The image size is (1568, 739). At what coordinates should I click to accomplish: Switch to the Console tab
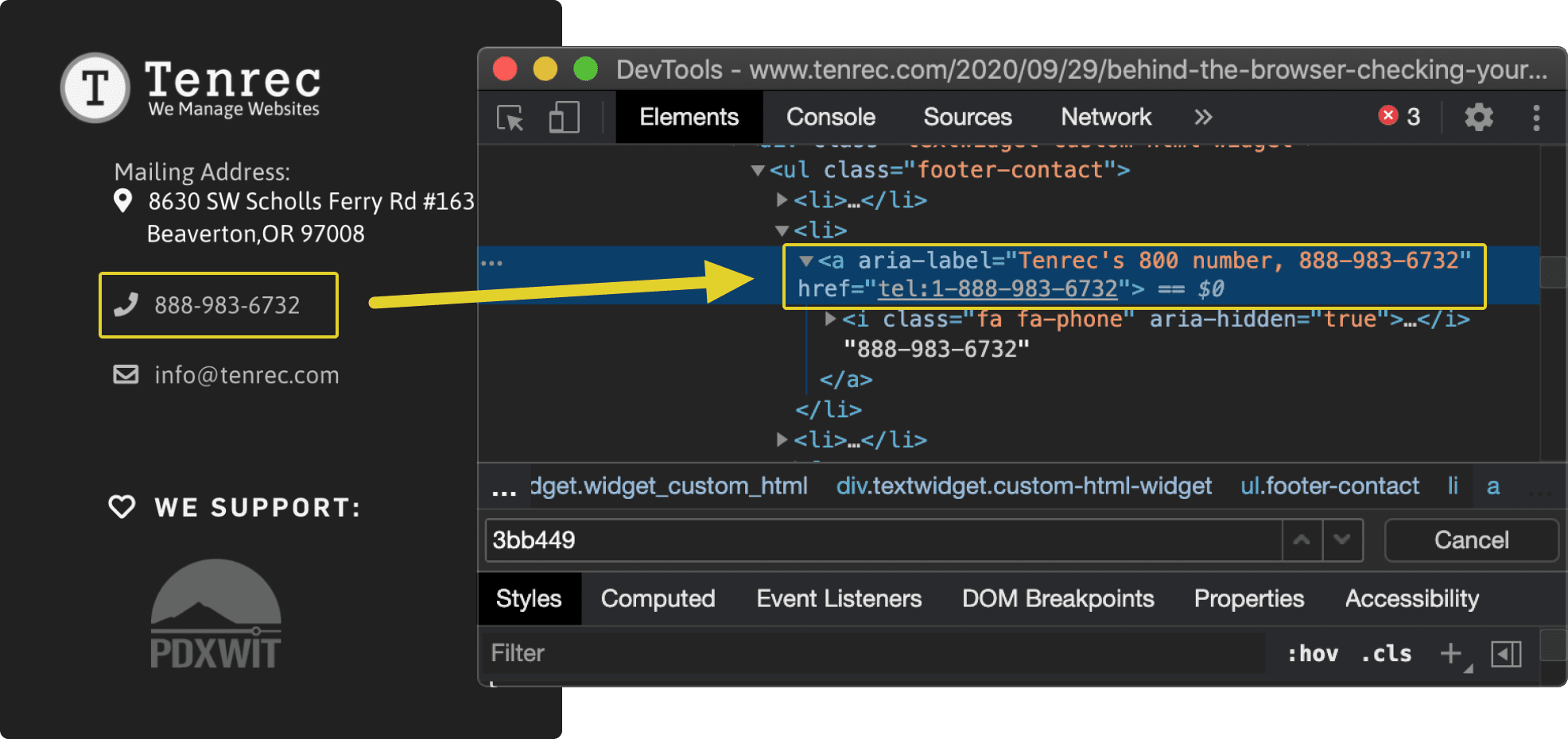[x=830, y=117]
